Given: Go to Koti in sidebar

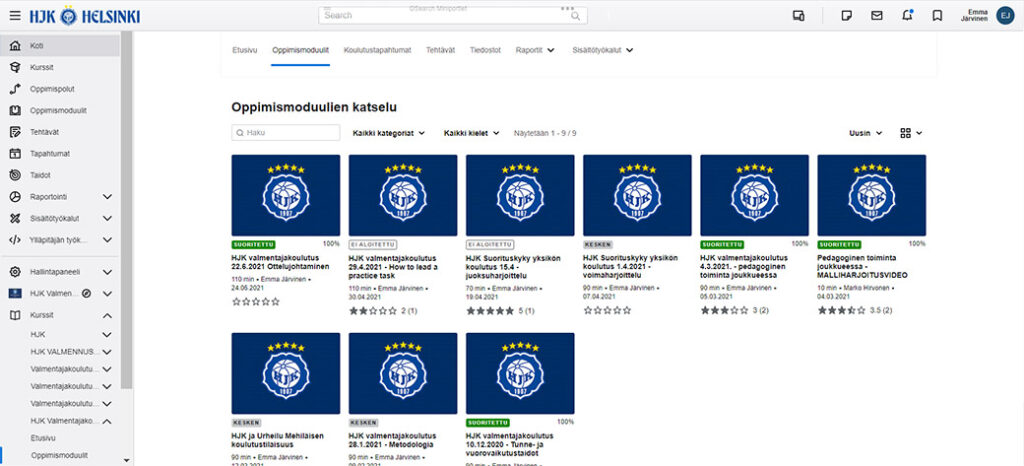Looking at the screenshot, I should 59,46.
